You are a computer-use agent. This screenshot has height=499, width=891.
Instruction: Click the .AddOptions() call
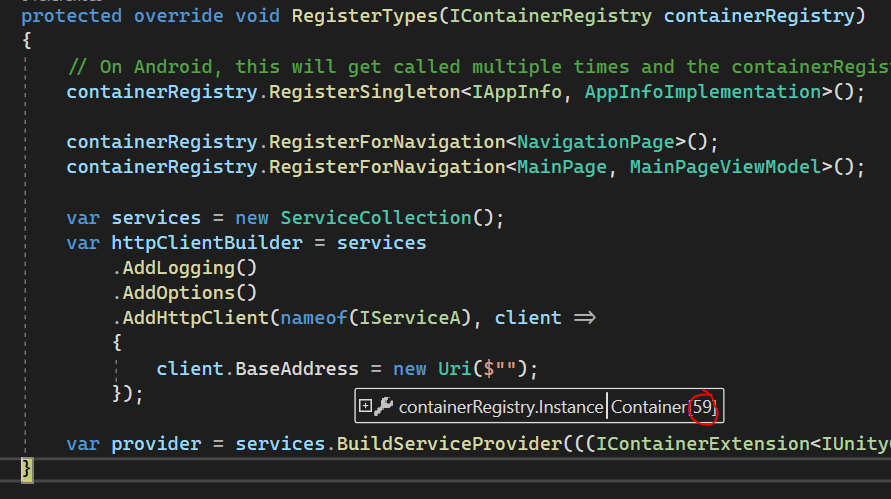pos(185,293)
